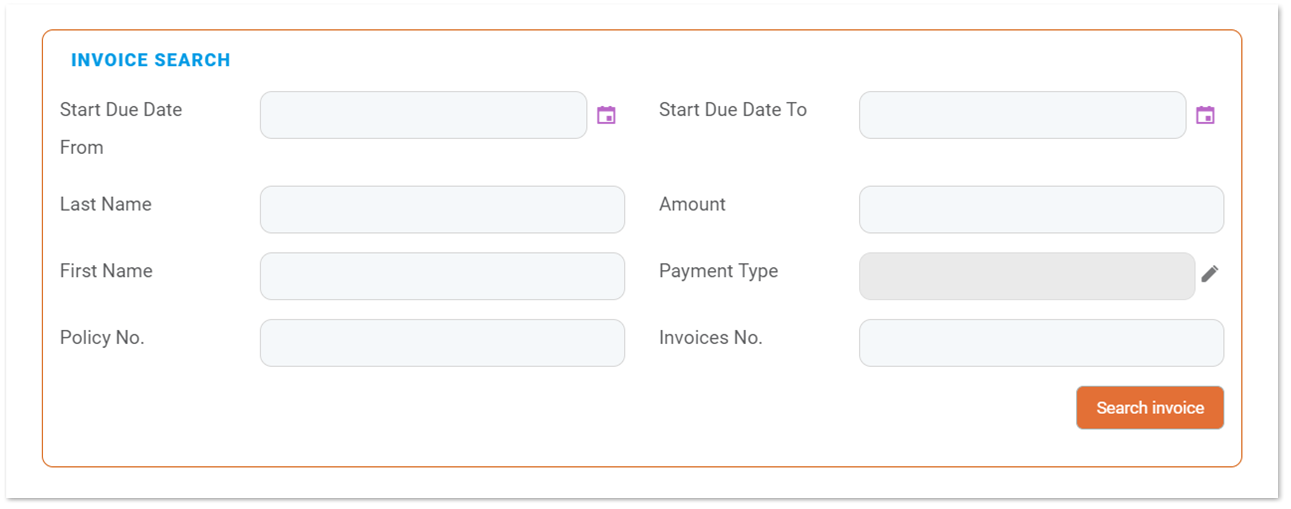Click the Payment Type pencil edit icon

(x=1210, y=274)
